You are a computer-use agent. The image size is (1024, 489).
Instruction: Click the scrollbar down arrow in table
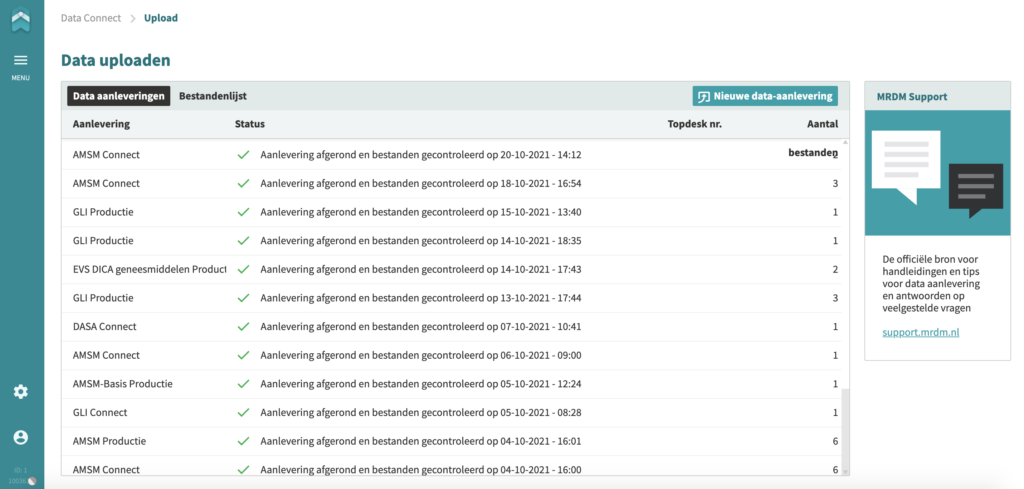click(846, 471)
